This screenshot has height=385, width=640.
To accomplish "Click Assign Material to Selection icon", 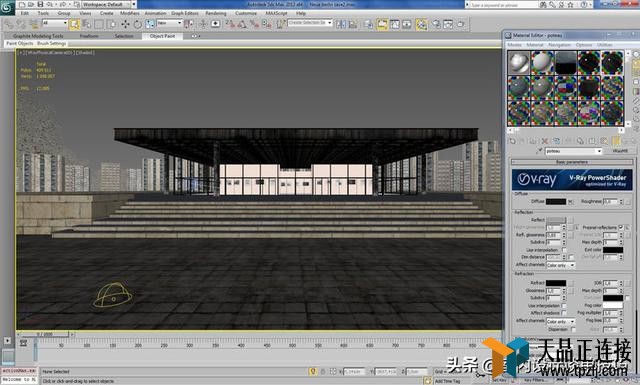I will click(x=533, y=141).
